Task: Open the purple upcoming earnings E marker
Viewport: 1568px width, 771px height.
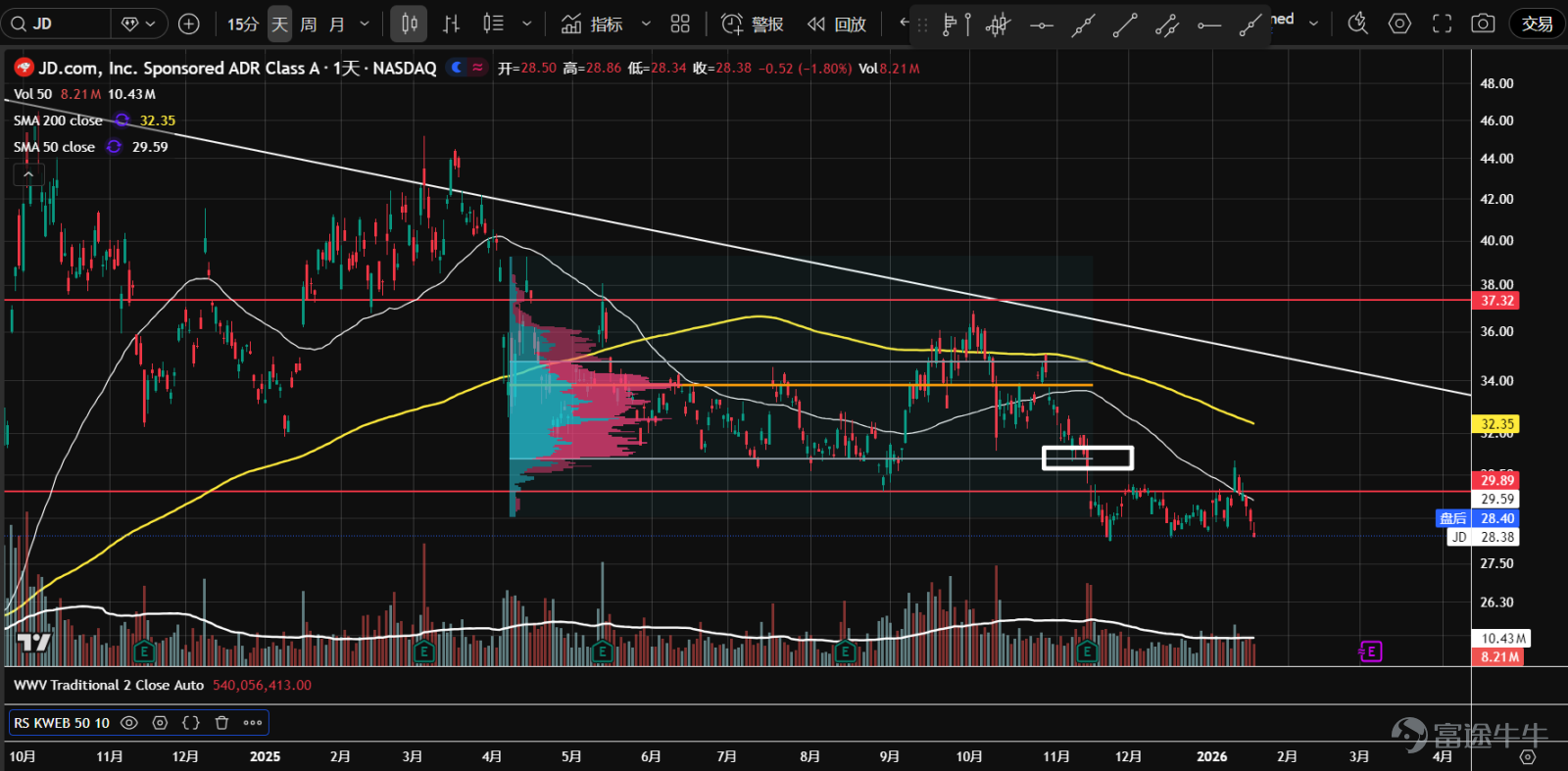Action: 1370,651
